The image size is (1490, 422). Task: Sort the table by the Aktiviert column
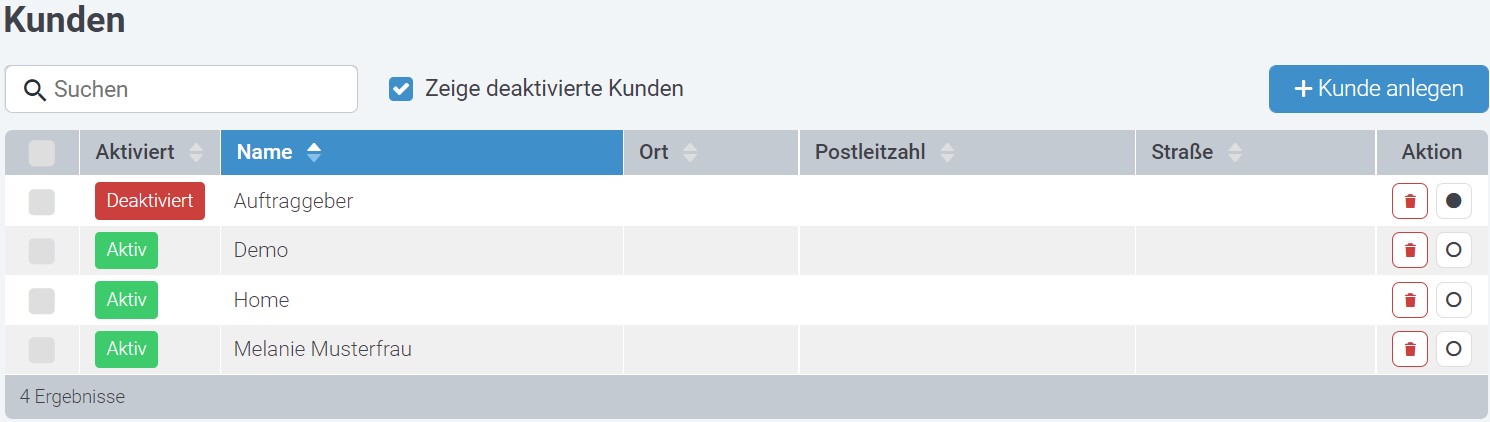coord(149,152)
